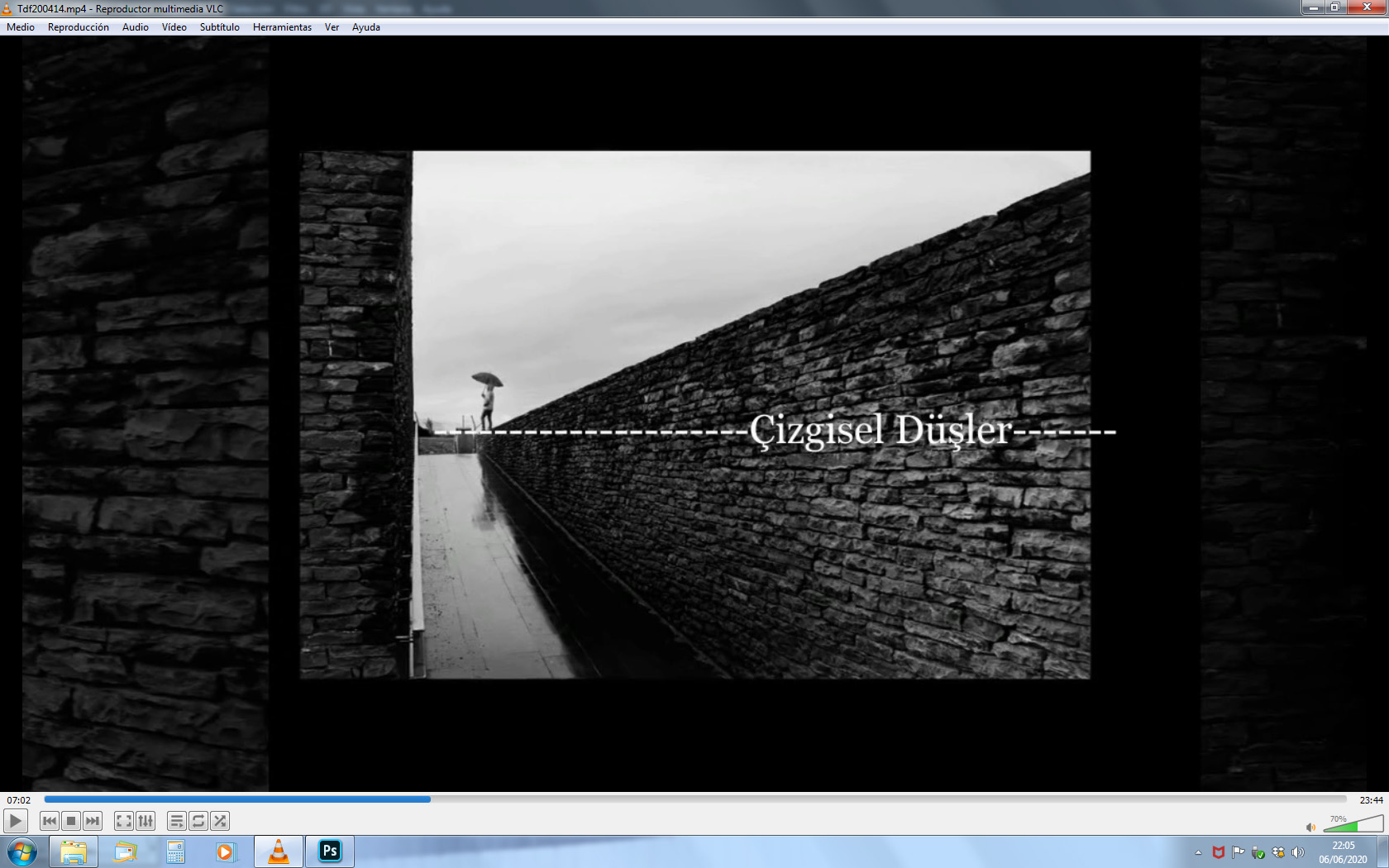Viewport: 1389px width, 868px height.
Task: Toggle random shuffle playback
Action: (220, 821)
